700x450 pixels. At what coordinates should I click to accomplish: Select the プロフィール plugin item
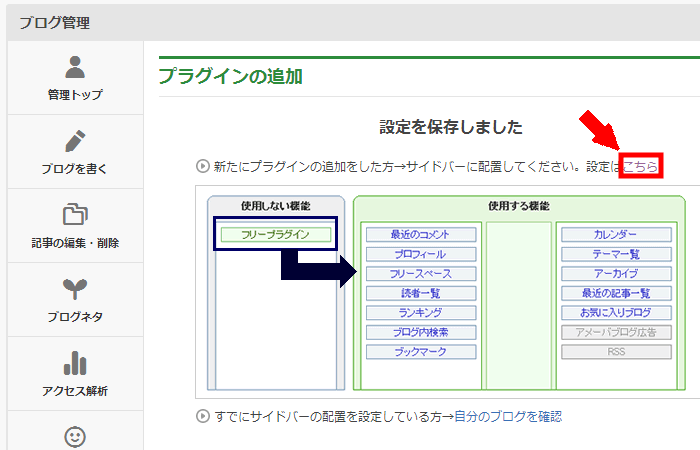[421, 254]
